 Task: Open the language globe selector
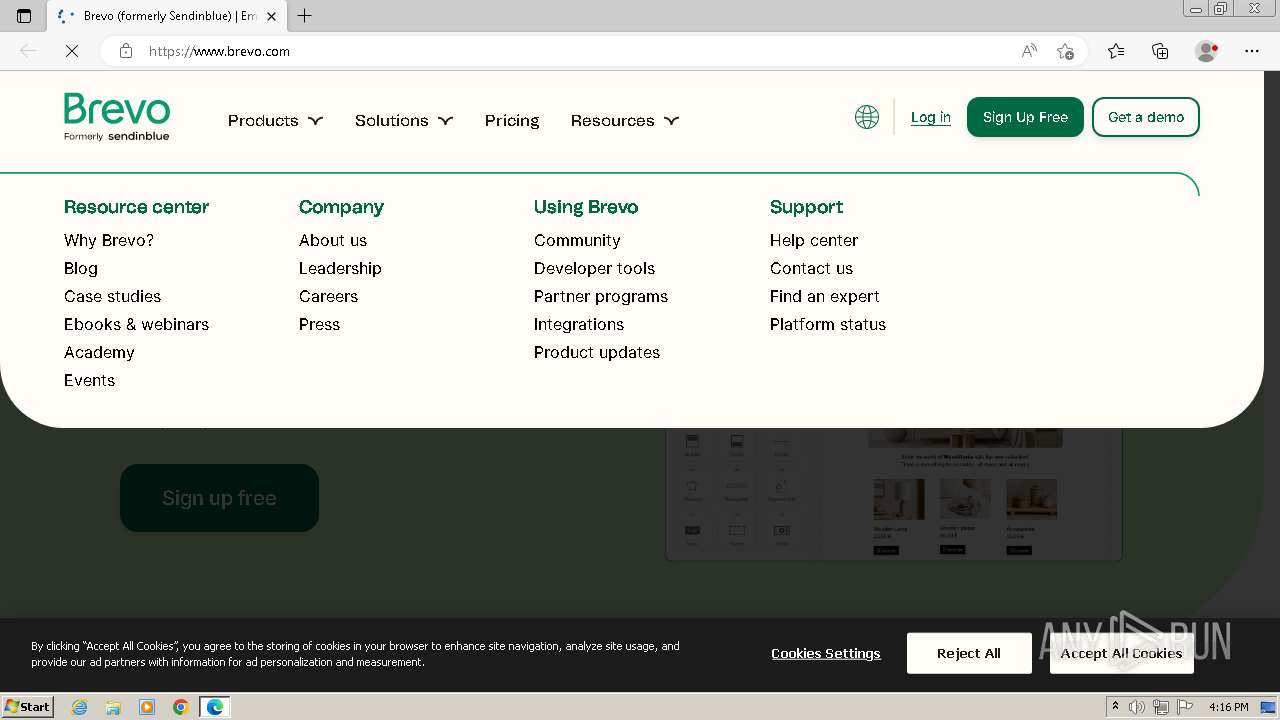click(x=867, y=117)
